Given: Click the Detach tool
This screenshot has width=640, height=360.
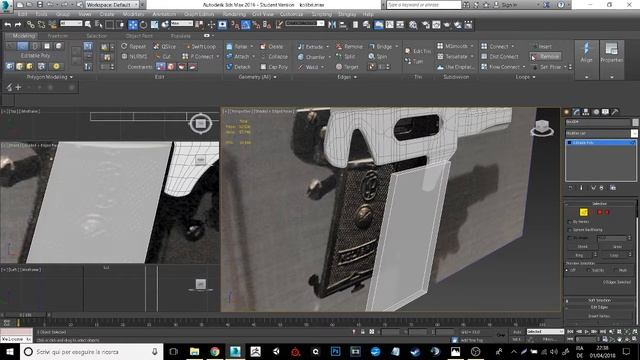Looking at the screenshot, I should (238, 67).
